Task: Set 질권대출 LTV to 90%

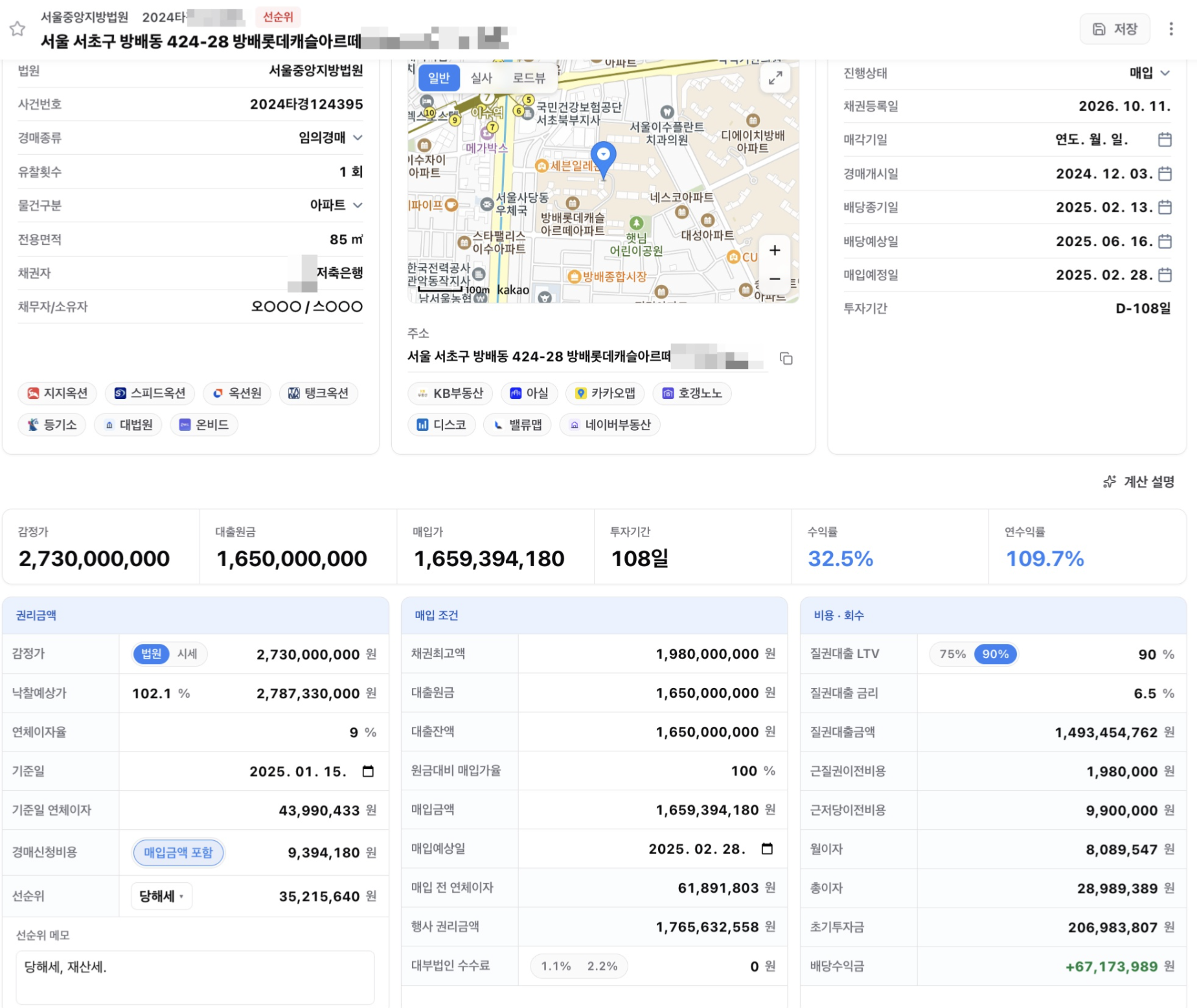Action: [996, 654]
